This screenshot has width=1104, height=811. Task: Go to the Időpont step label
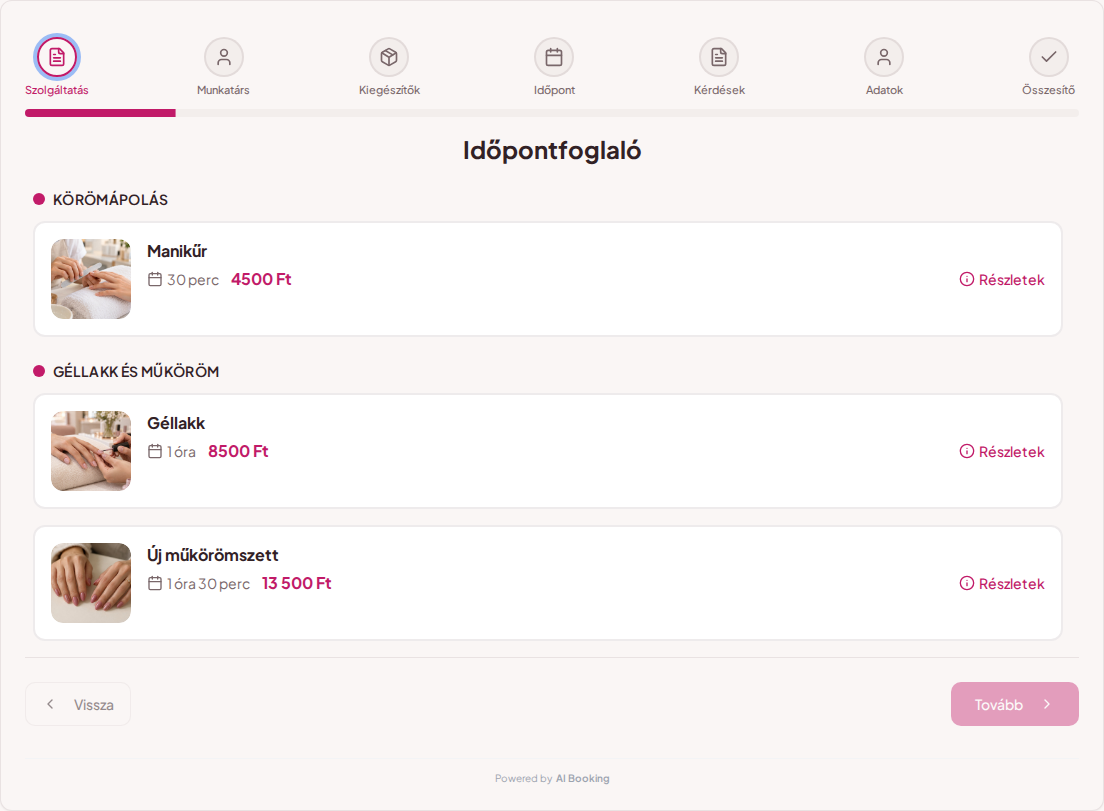554,90
